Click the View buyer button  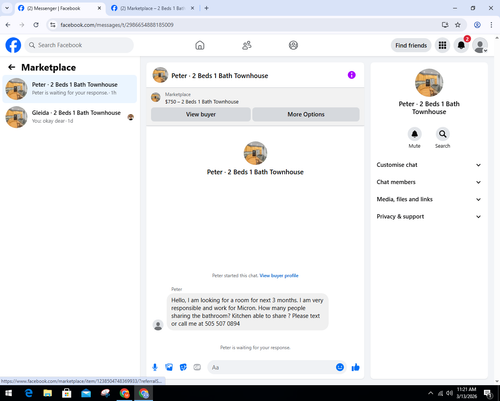(x=201, y=114)
